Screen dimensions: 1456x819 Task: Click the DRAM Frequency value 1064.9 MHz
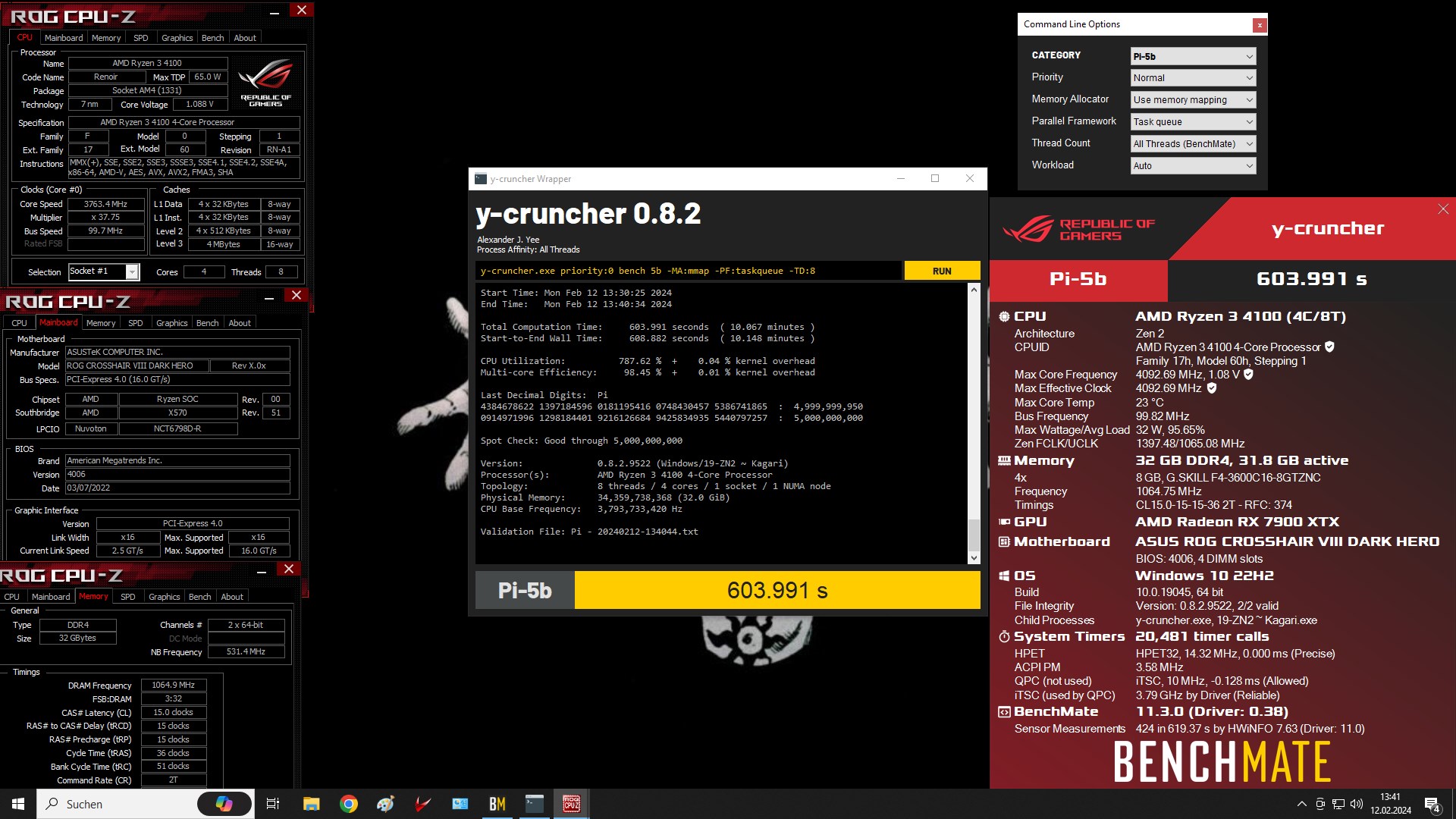174,685
